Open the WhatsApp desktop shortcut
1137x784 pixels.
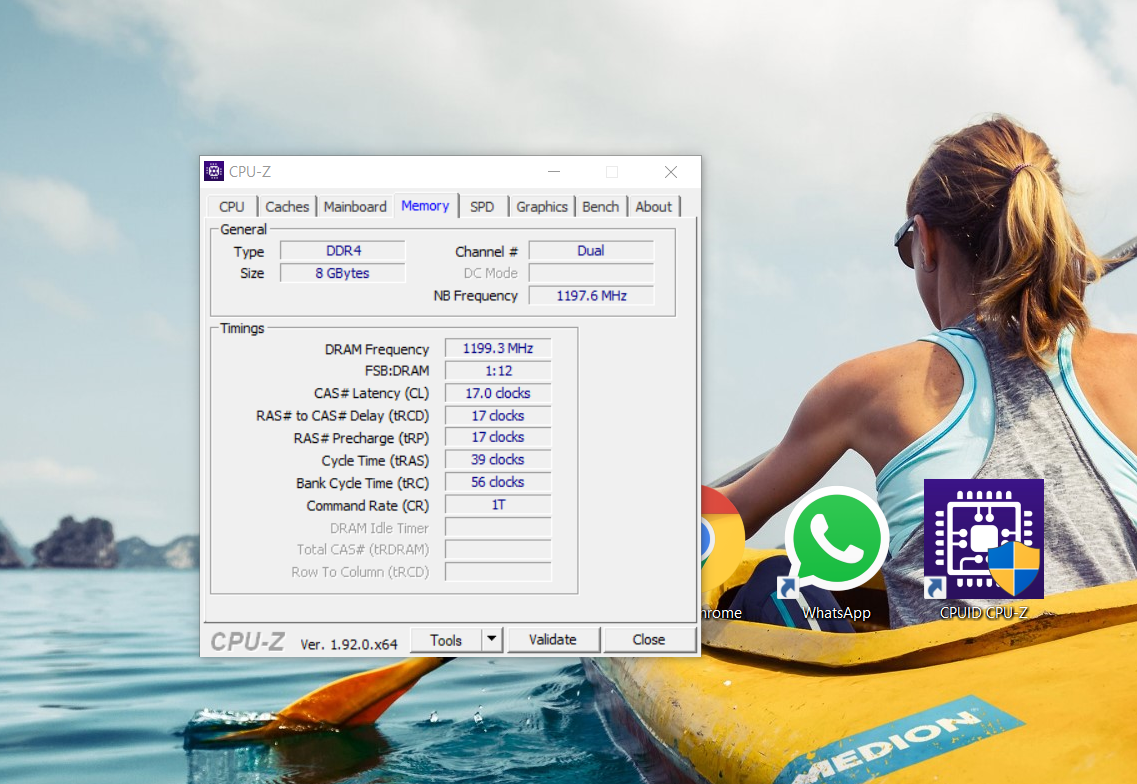836,555
